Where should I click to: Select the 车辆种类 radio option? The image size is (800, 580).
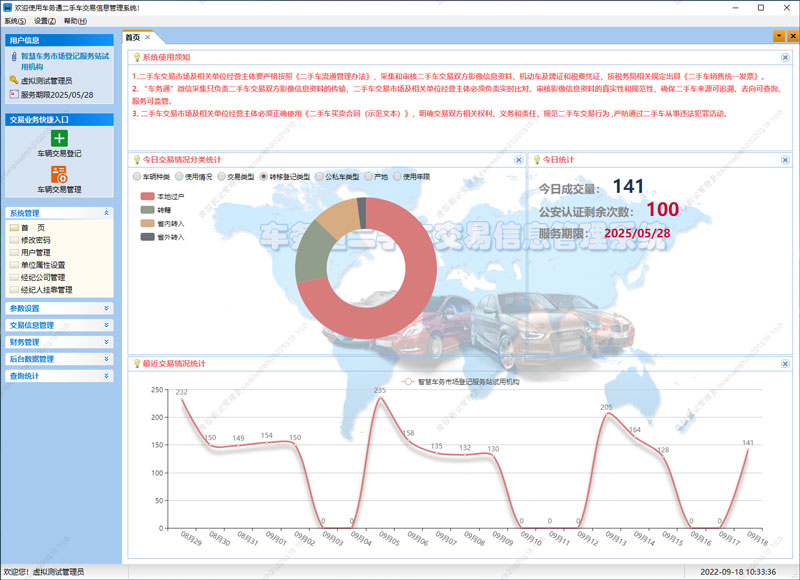pyautogui.click(x=137, y=177)
